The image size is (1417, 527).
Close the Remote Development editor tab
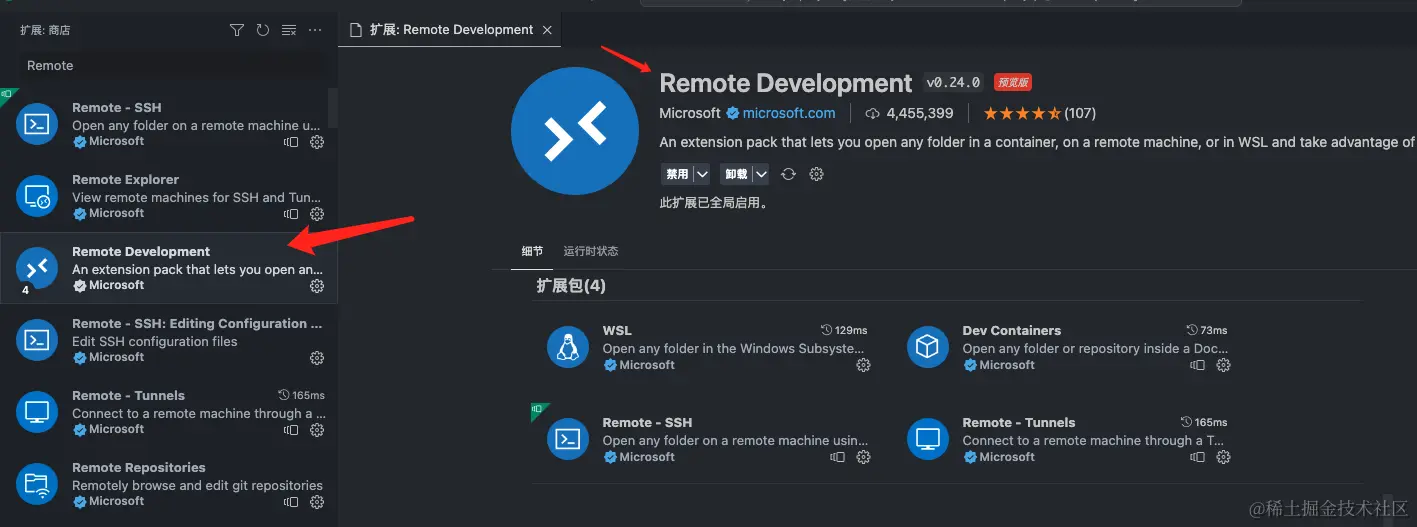(x=547, y=30)
